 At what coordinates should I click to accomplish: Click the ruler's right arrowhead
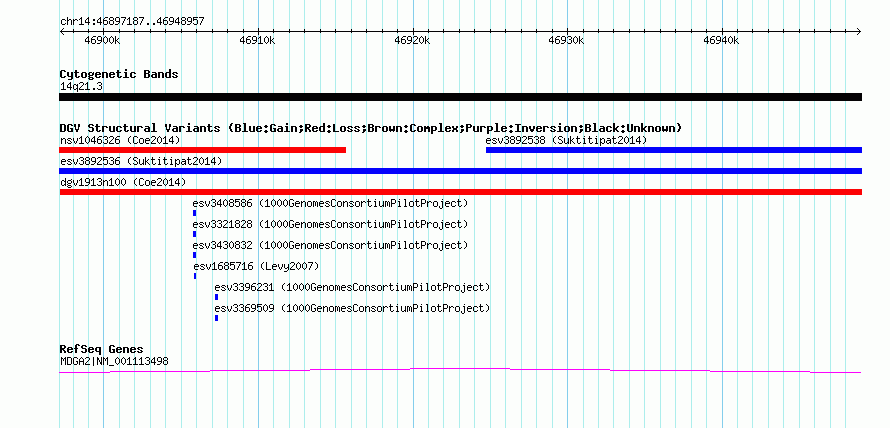859,31
